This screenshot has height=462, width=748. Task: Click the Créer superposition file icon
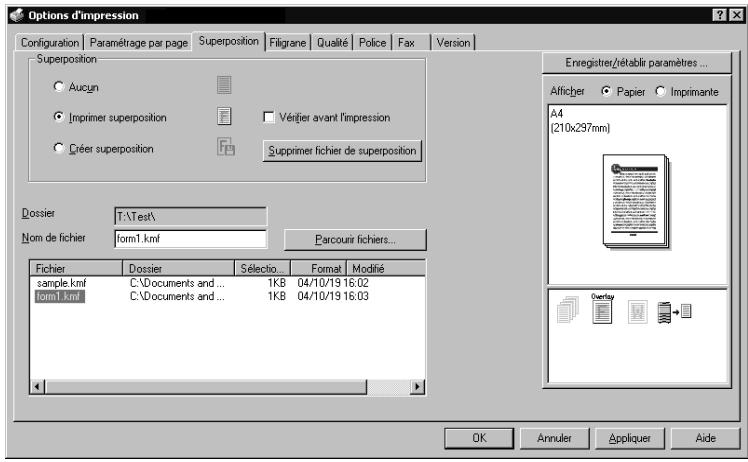(x=226, y=147)
